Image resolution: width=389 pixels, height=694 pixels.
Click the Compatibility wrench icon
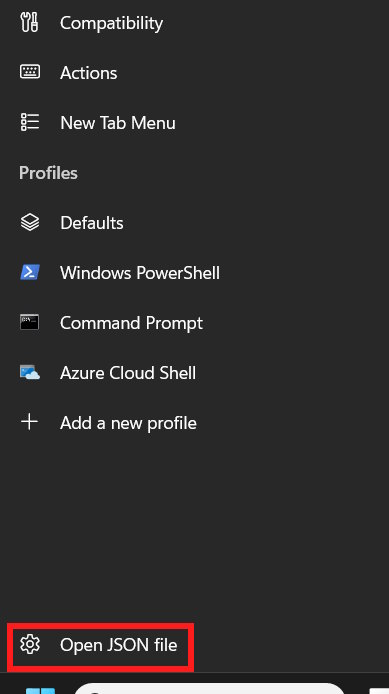[30, 23]
